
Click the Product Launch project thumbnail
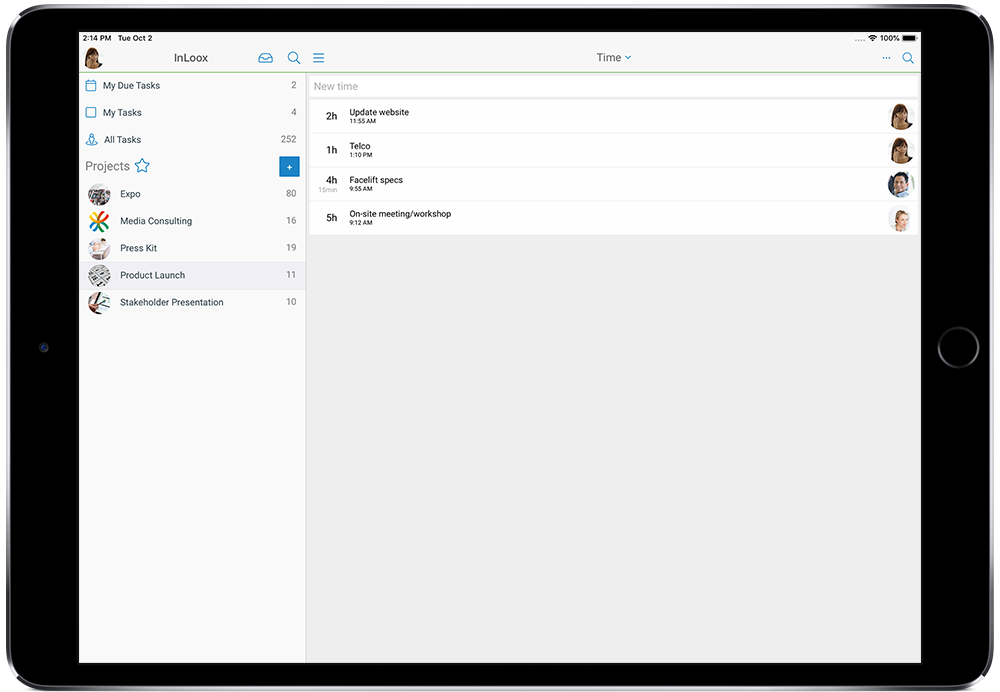pos(99,276)
